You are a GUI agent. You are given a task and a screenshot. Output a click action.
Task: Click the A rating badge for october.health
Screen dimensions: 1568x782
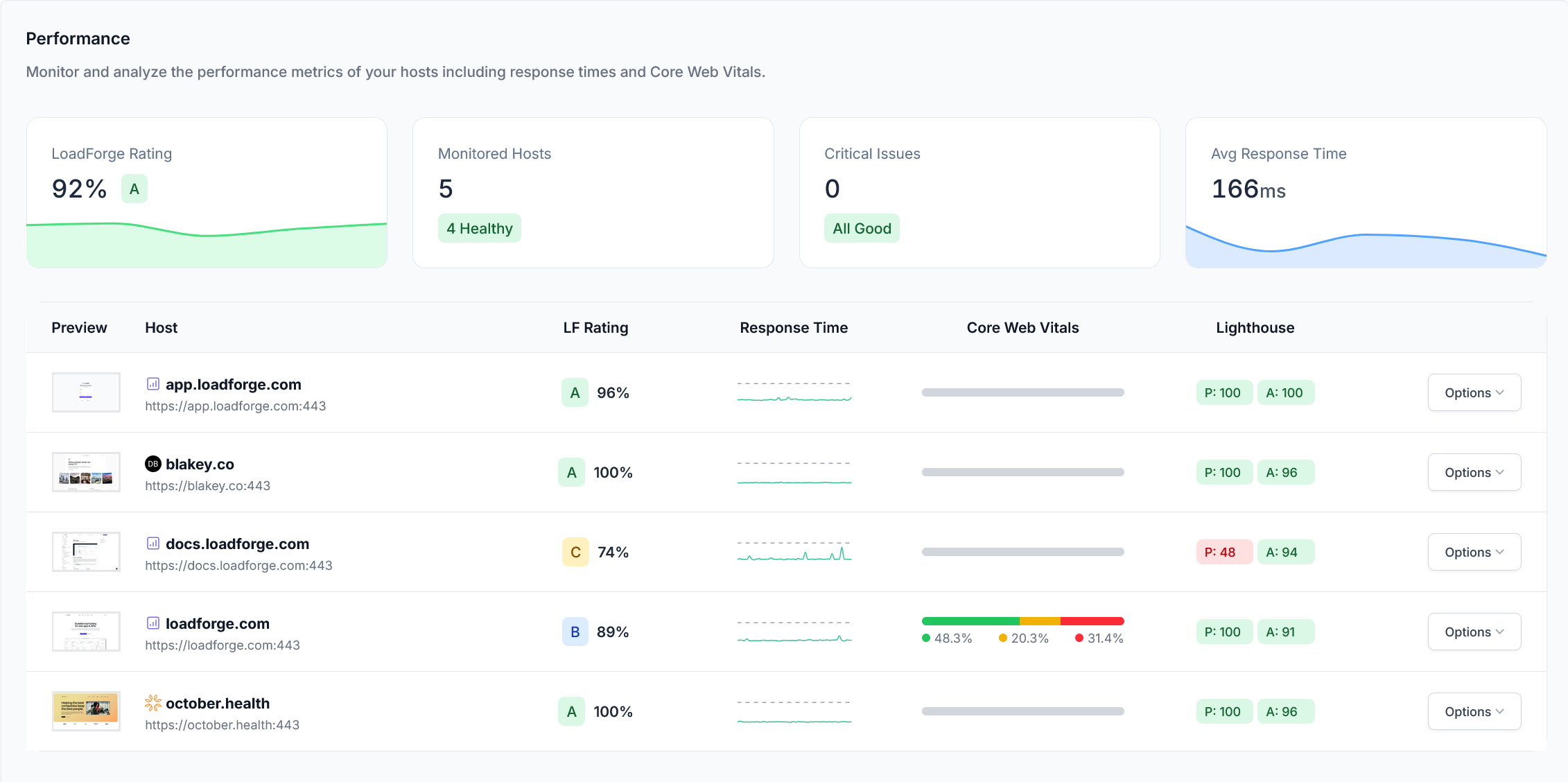[571, 711]
